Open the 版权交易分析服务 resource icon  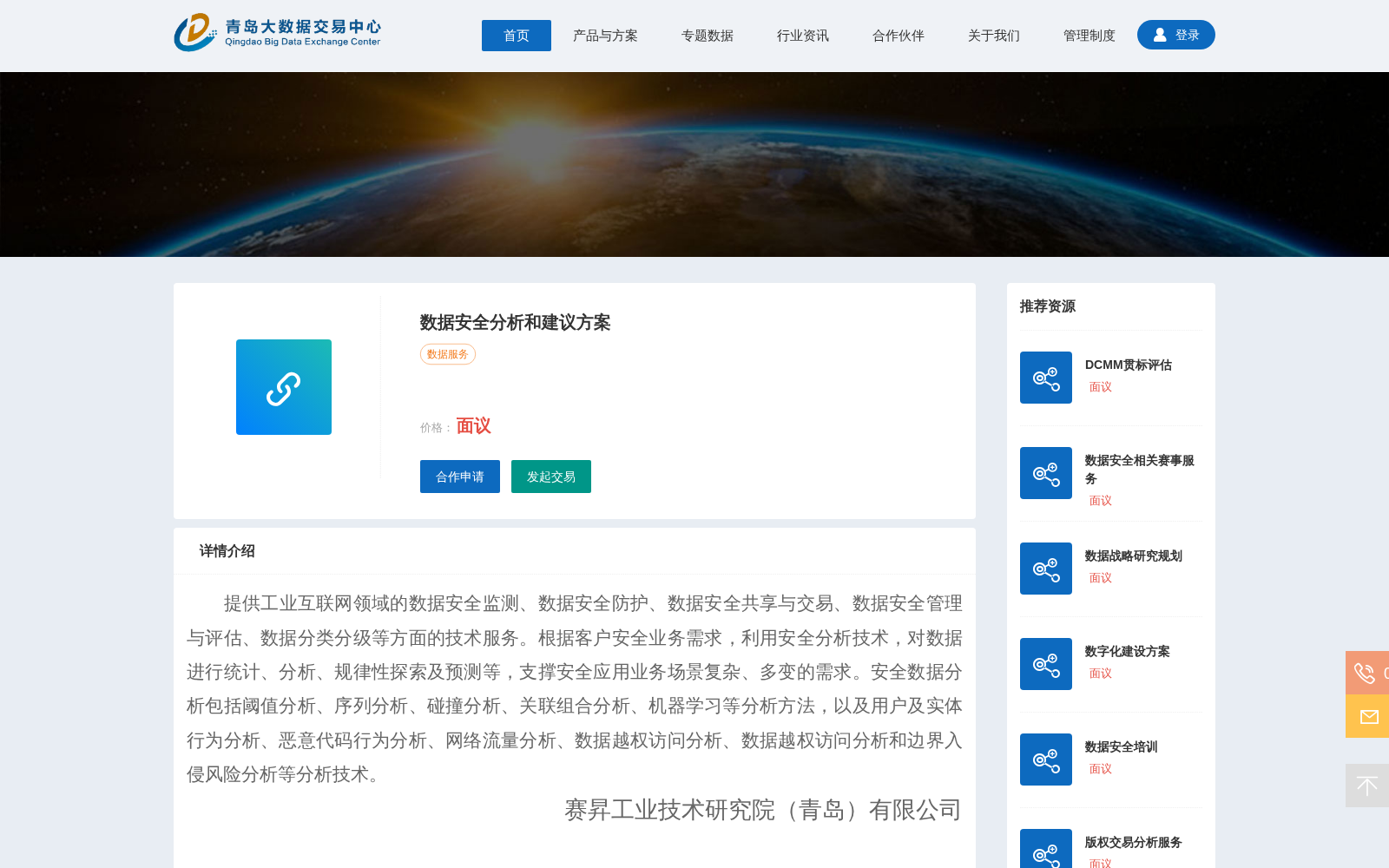[x=1046, y=849]
